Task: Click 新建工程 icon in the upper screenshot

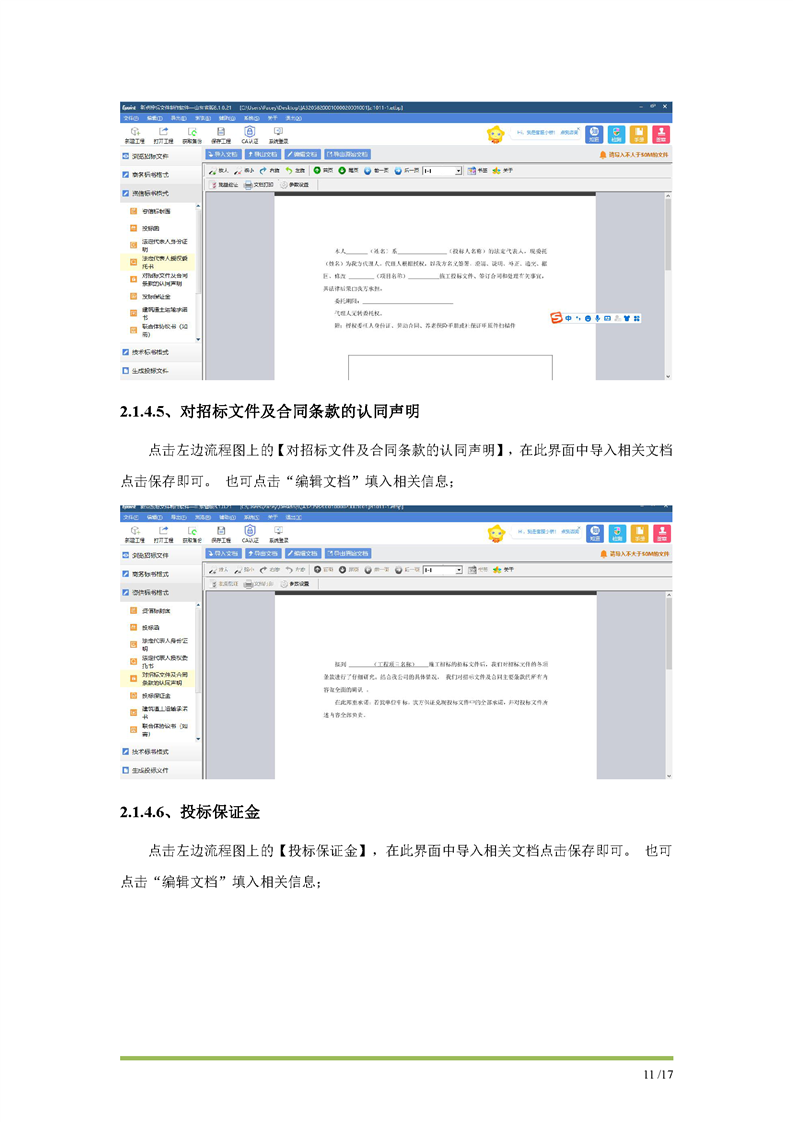Action: point(135,133)
